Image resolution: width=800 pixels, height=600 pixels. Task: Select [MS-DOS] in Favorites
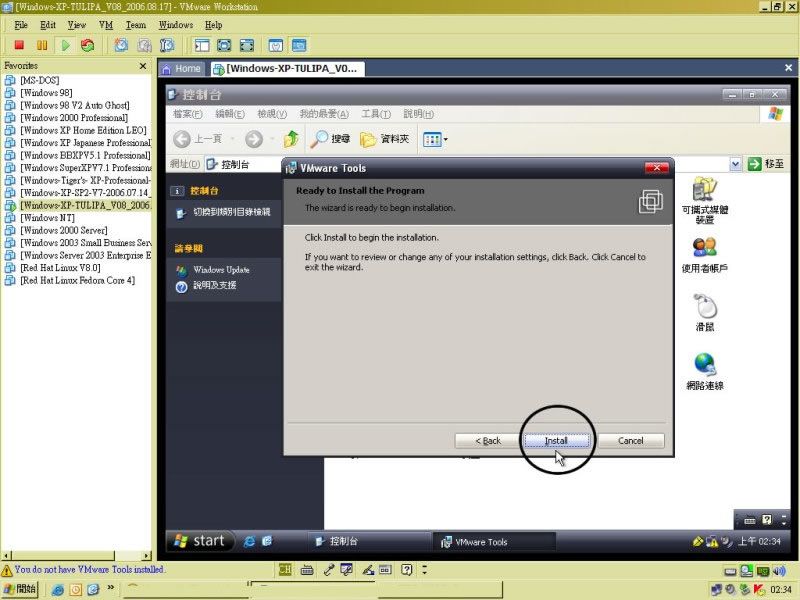[39, 80]
